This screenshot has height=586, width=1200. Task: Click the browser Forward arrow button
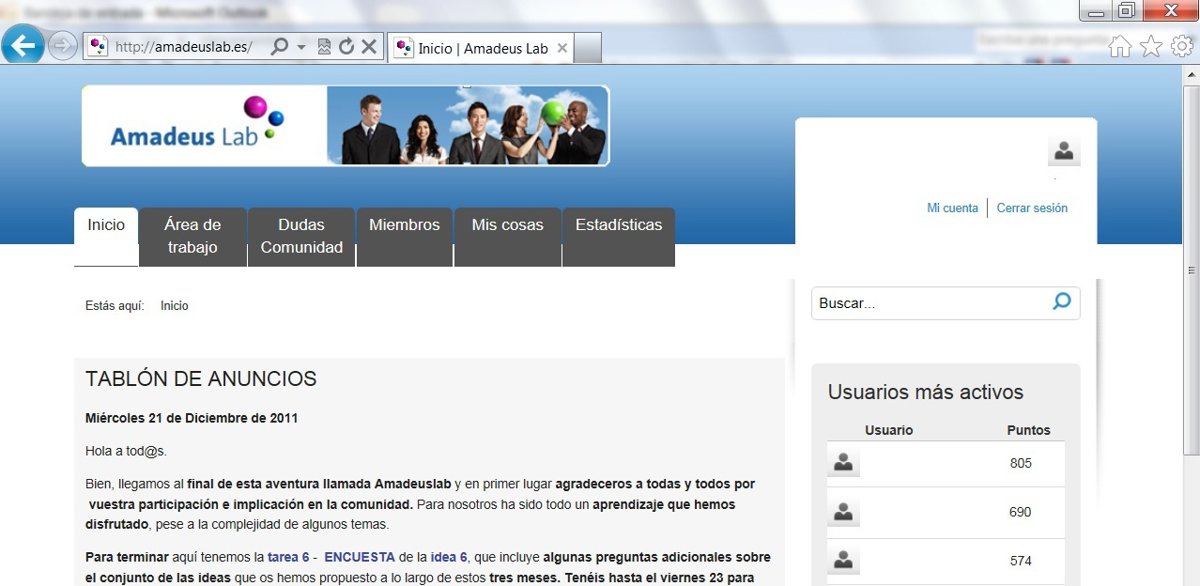pos(63,46)
